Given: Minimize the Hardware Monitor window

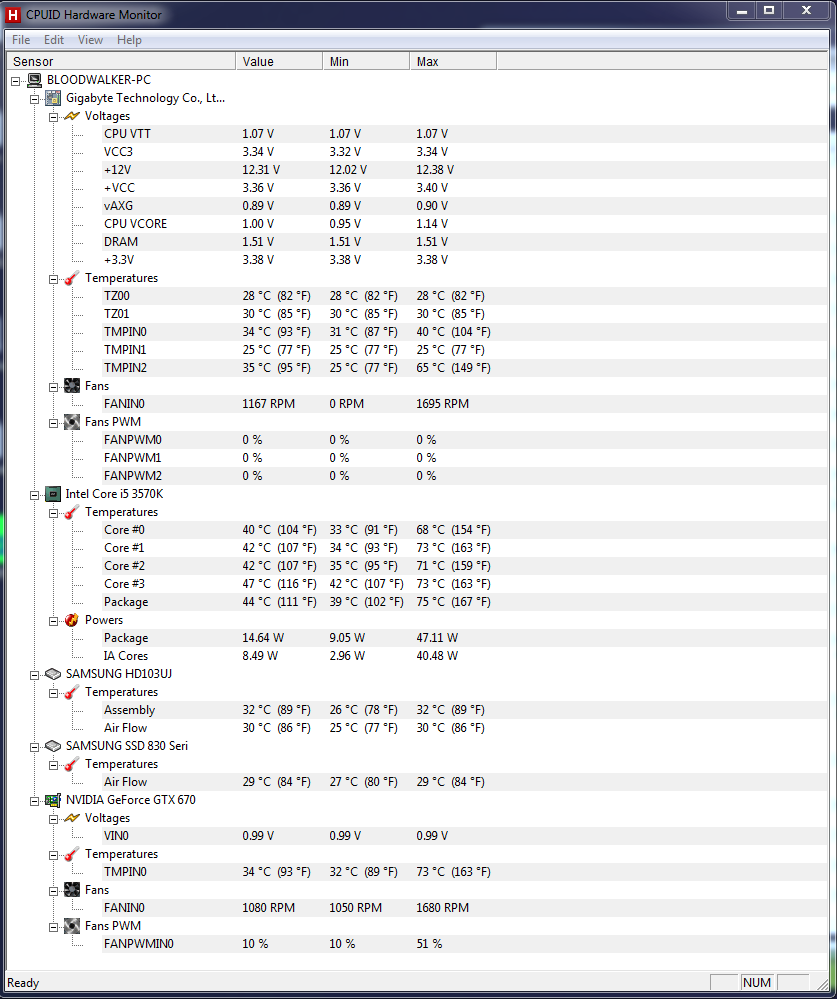Looking at the screenshot, I should 741,11.
